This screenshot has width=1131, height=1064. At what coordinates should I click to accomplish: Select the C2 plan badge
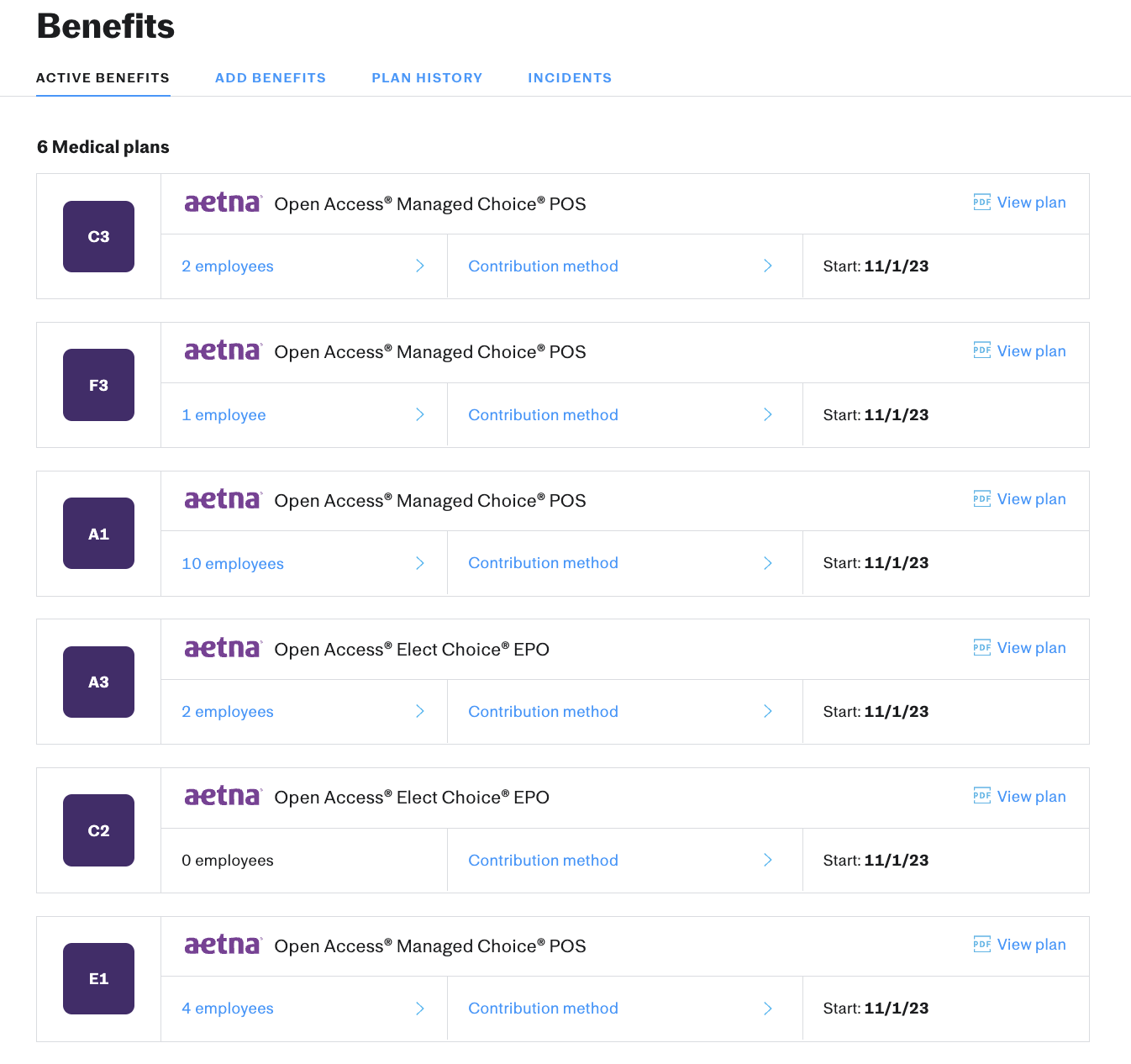point(98,830)
